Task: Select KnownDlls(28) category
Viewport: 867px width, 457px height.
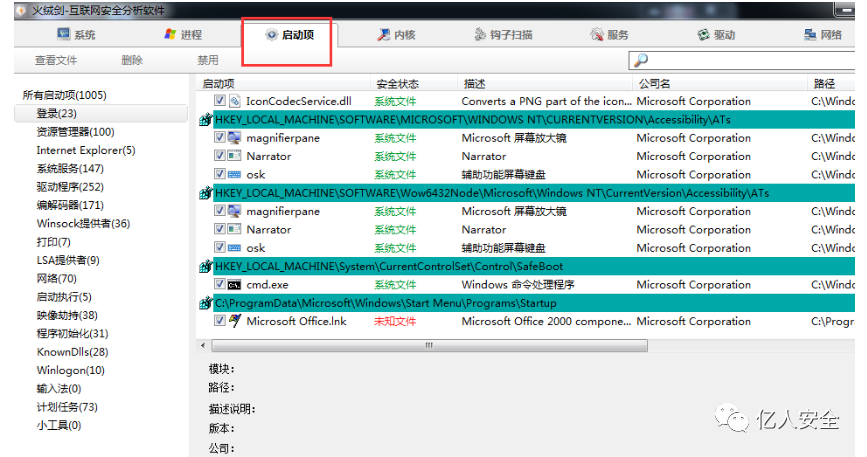Action: click(72, 351)
